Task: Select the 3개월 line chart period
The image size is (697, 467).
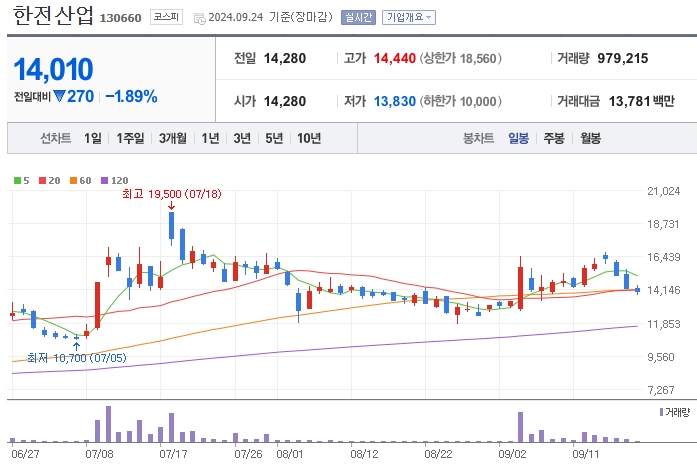Action: (173, 138)
